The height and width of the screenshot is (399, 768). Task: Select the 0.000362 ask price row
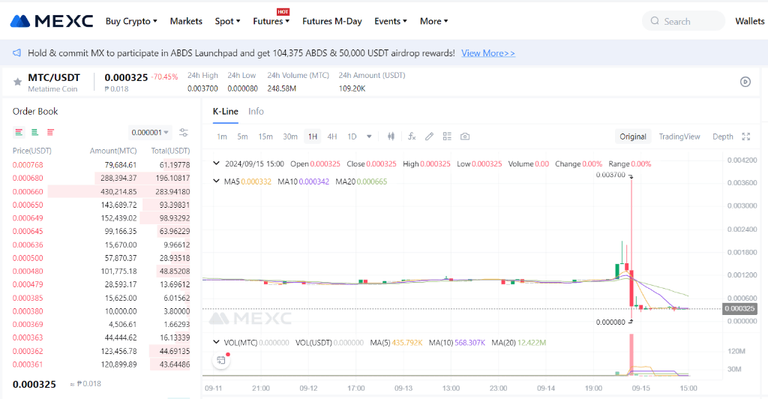tap(101, 351)
